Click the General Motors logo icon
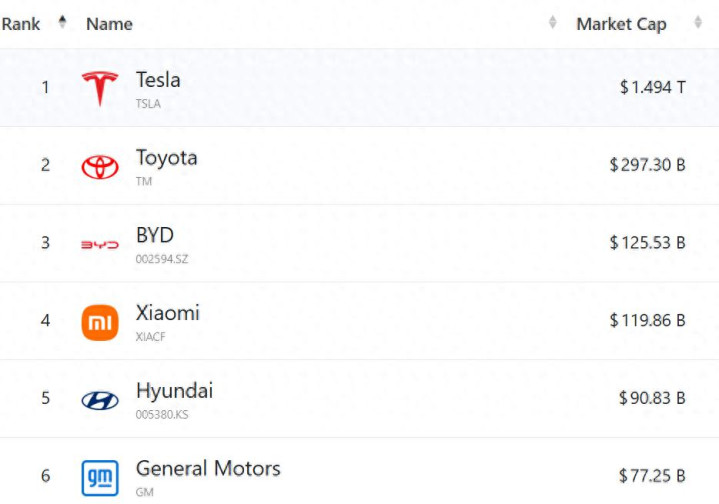 pyautogui.click(x=100, y=477)
